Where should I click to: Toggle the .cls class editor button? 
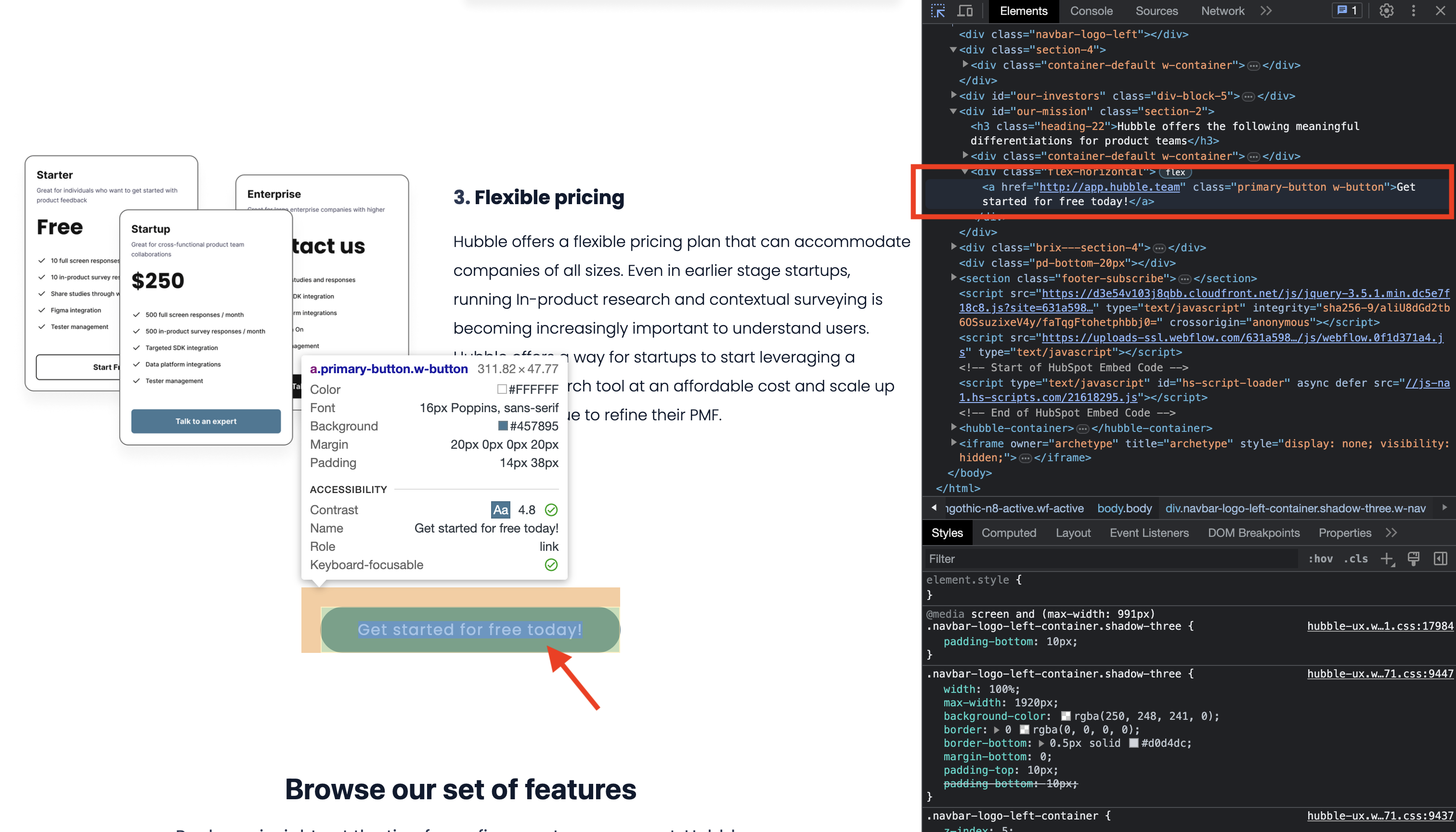(x=1356, y=559)
